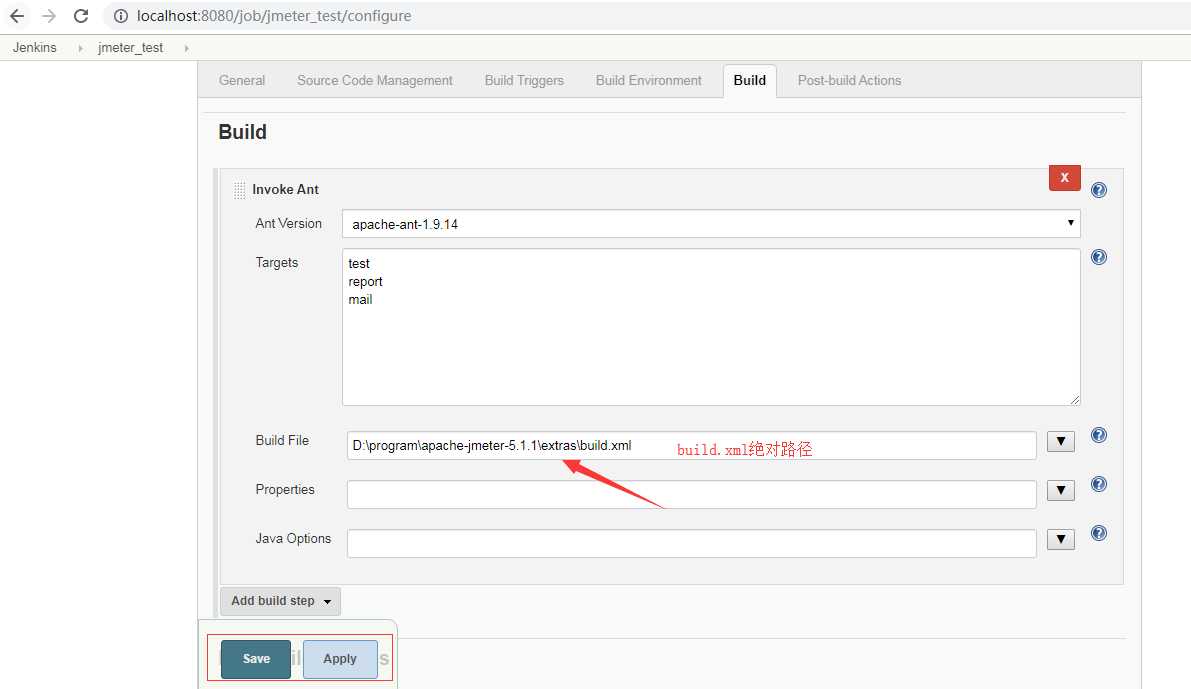Viewport: 1191px width, 689px height.
Task: Go to the Build Triggers tab
Action: [524, 81]
